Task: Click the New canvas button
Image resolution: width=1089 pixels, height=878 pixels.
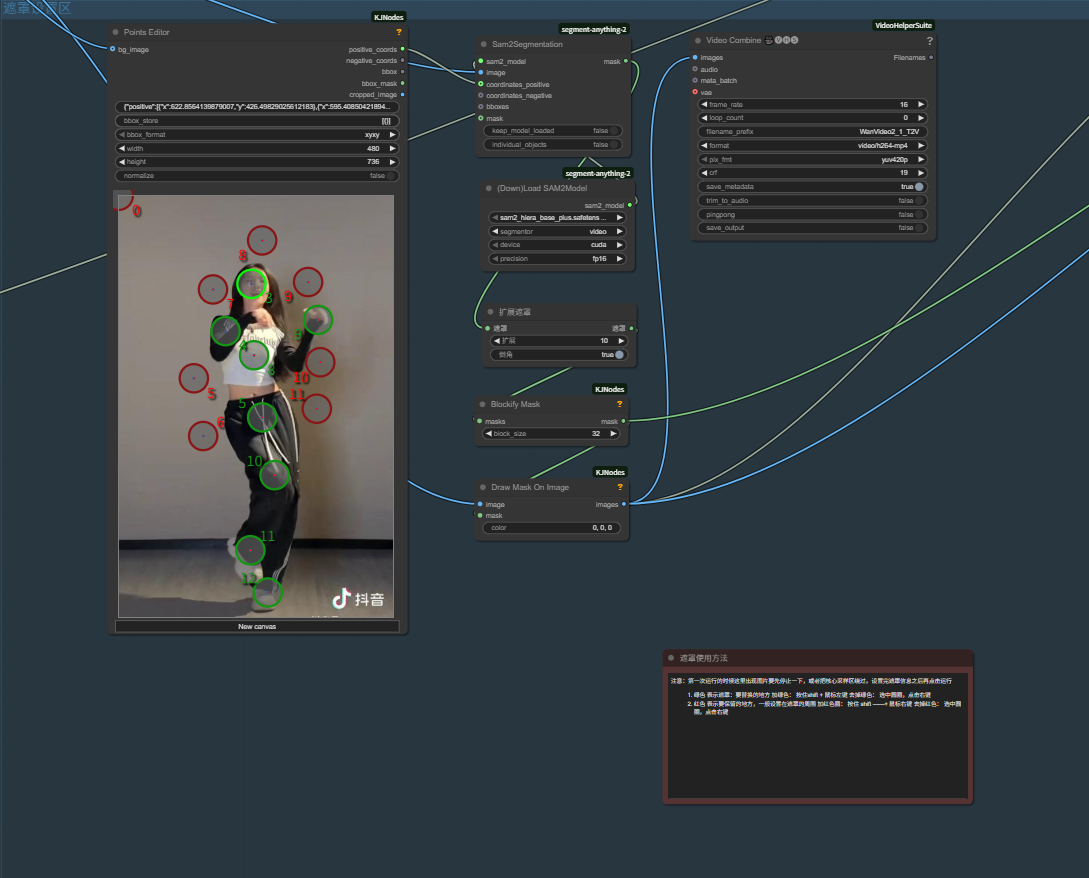Action: click(257, 627)
